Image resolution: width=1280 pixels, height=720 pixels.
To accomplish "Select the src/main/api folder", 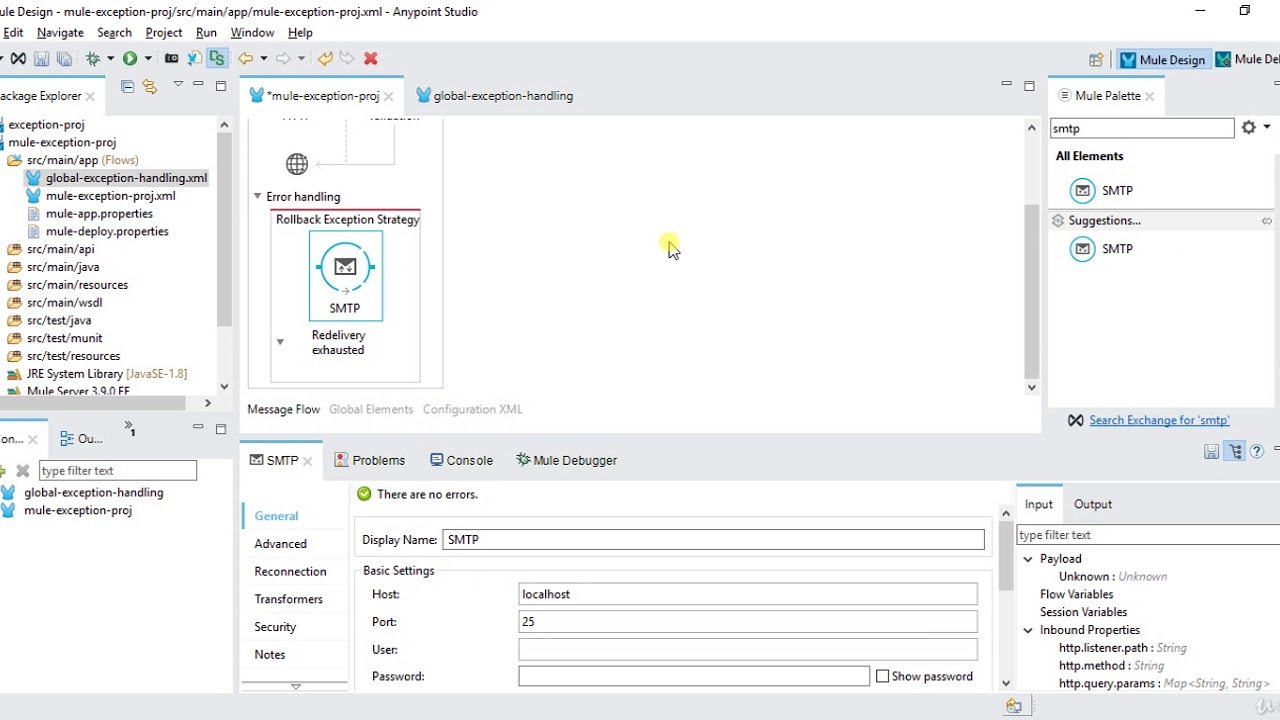I will point(60,249).
